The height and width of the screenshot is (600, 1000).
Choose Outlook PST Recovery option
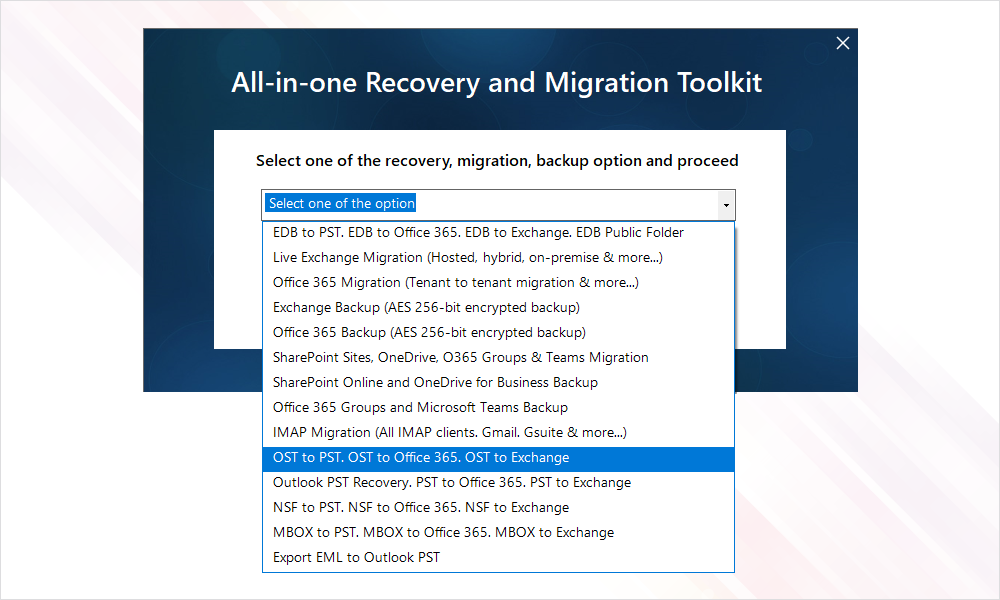coord(498,483)
